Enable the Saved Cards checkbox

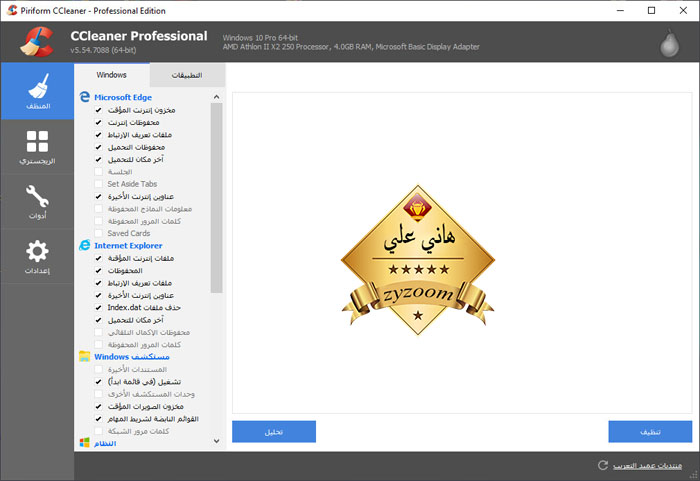(x=99, y=233)
